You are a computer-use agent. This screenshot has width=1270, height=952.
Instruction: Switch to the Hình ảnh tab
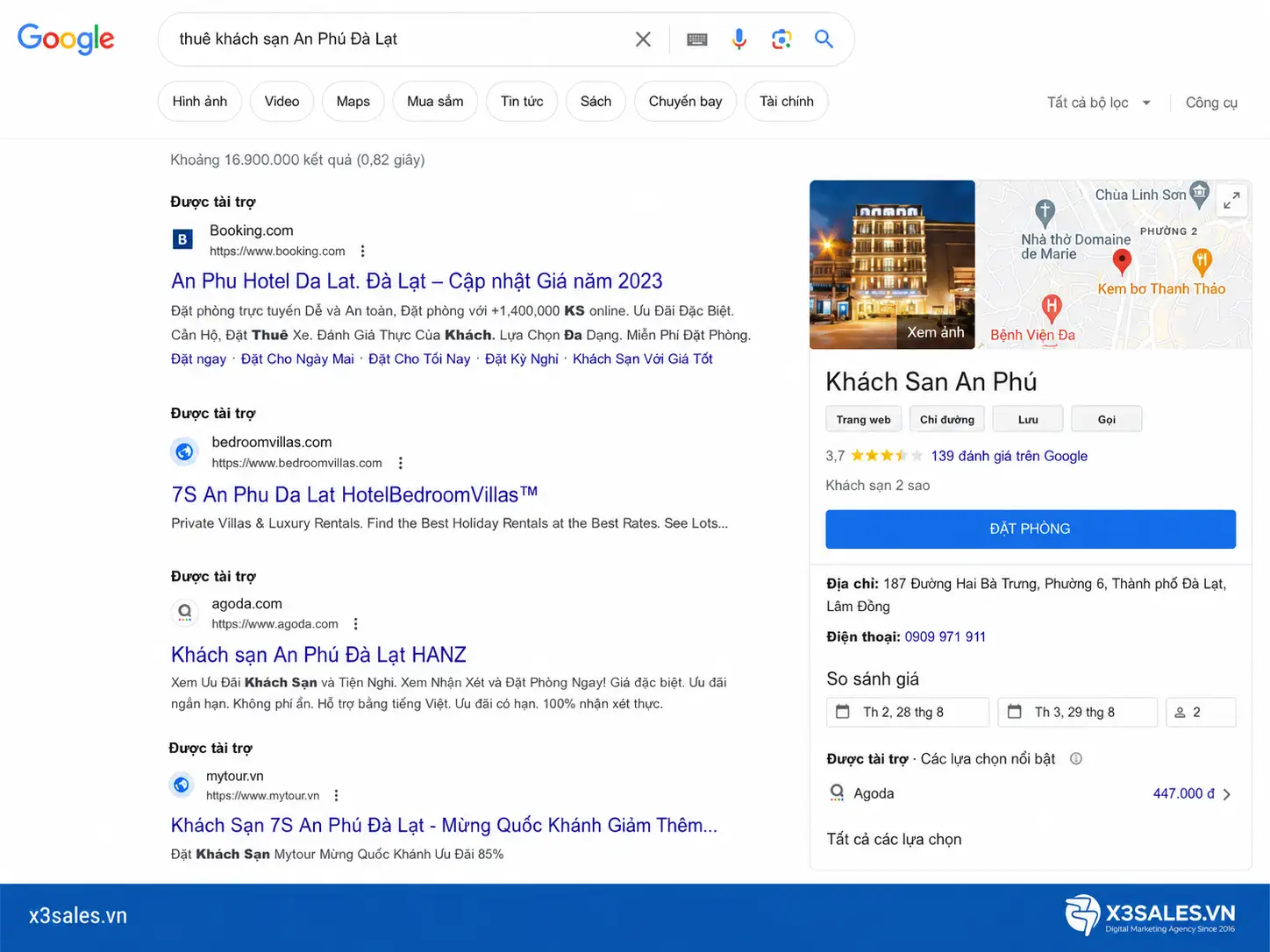200,102
